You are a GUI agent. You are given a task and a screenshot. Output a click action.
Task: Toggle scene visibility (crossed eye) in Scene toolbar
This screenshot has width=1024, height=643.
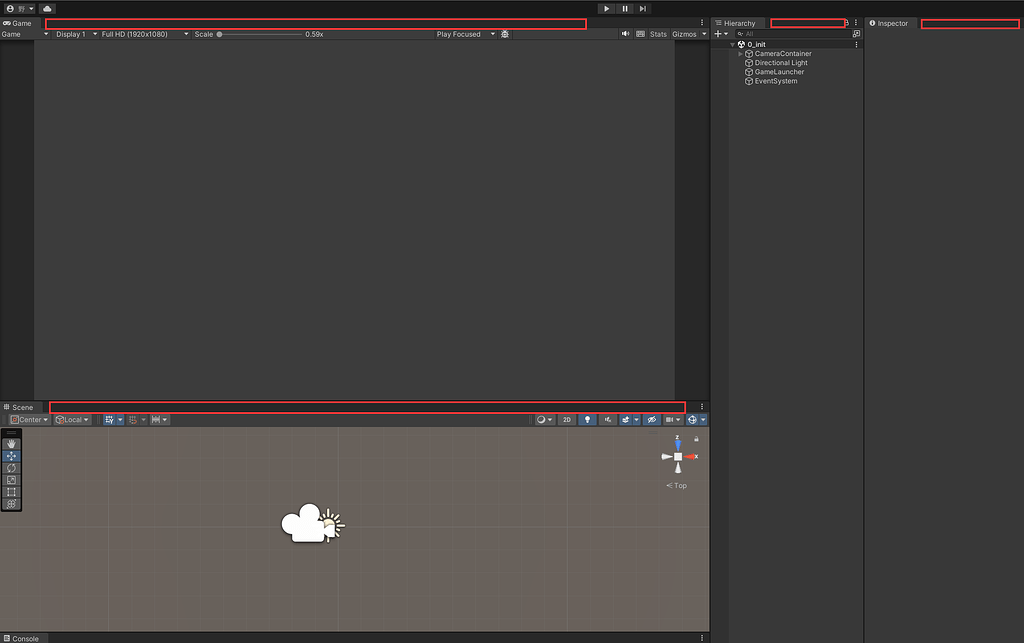click(x=652, y=419)
